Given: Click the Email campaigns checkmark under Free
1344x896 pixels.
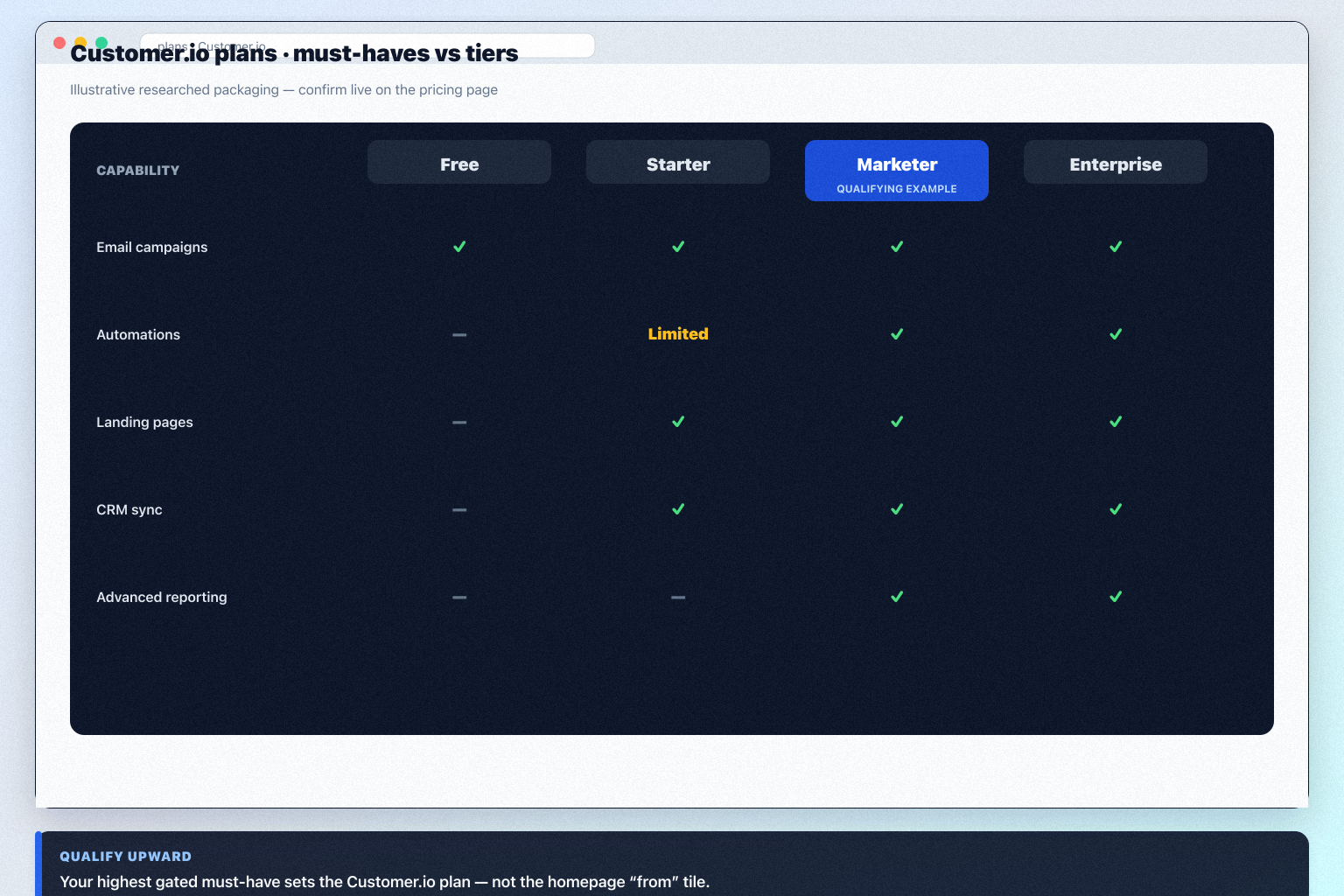Looking at the screenshot, I should [459, 247].
